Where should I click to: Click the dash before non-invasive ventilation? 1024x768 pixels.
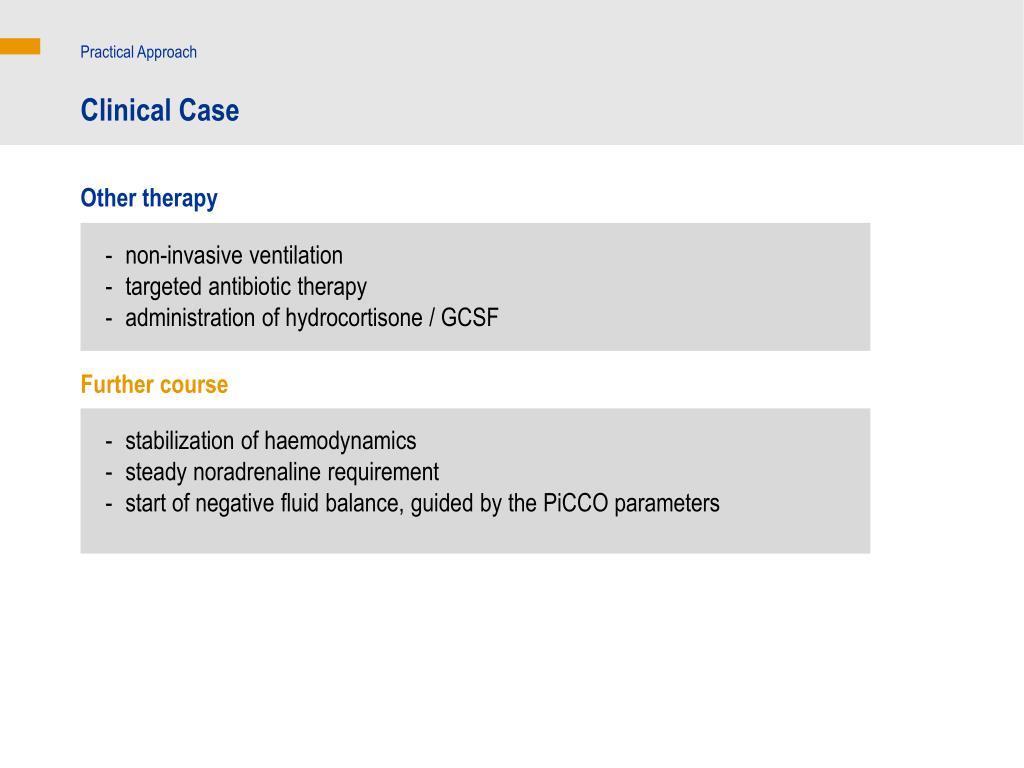(109, 257)
